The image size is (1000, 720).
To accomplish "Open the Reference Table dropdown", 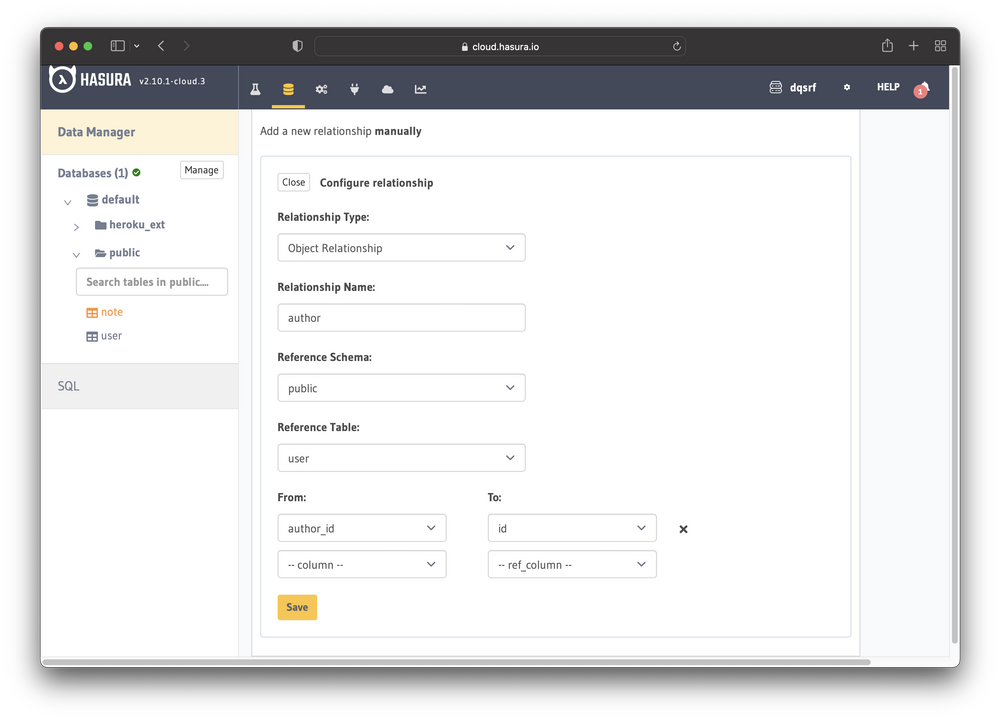I will pos(400,457).
